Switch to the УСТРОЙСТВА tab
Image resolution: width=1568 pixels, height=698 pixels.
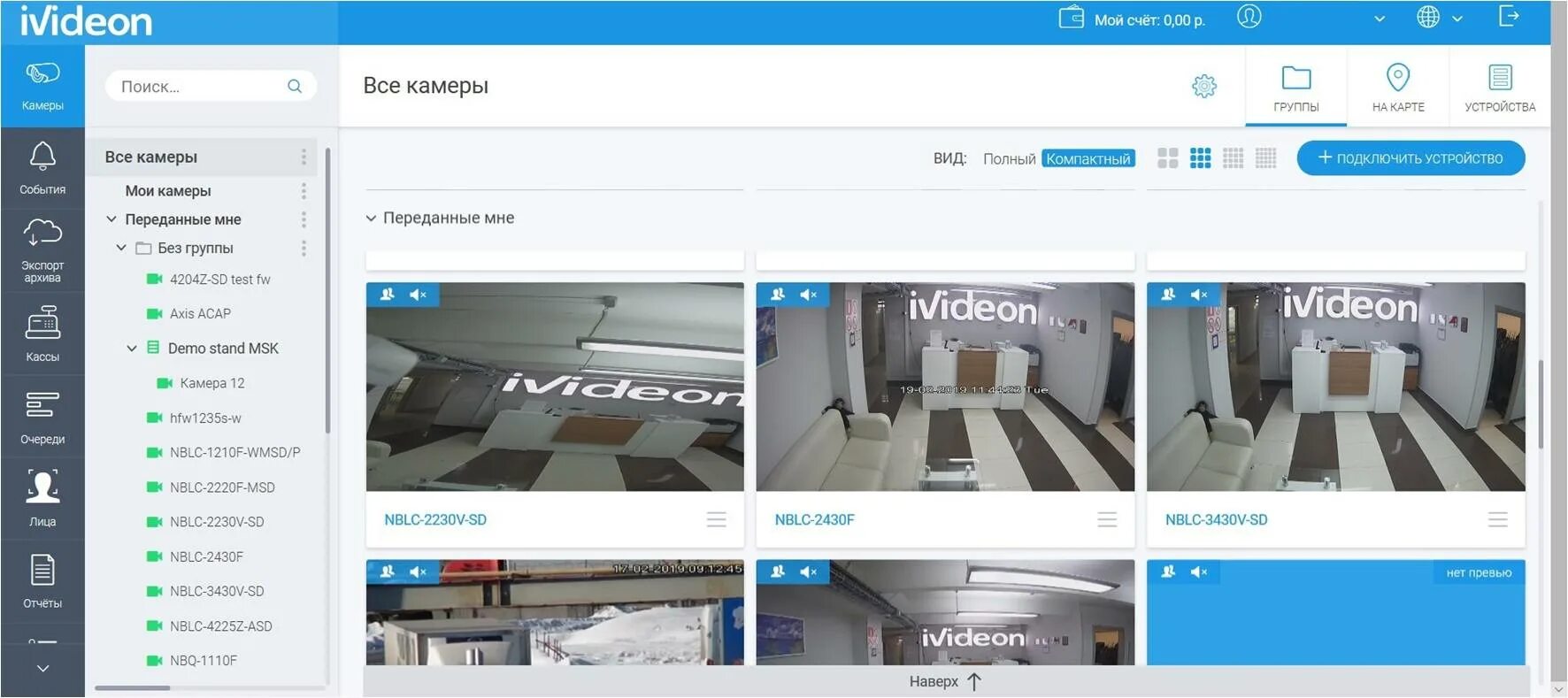pyautogui.click(x=1500, y=87)
